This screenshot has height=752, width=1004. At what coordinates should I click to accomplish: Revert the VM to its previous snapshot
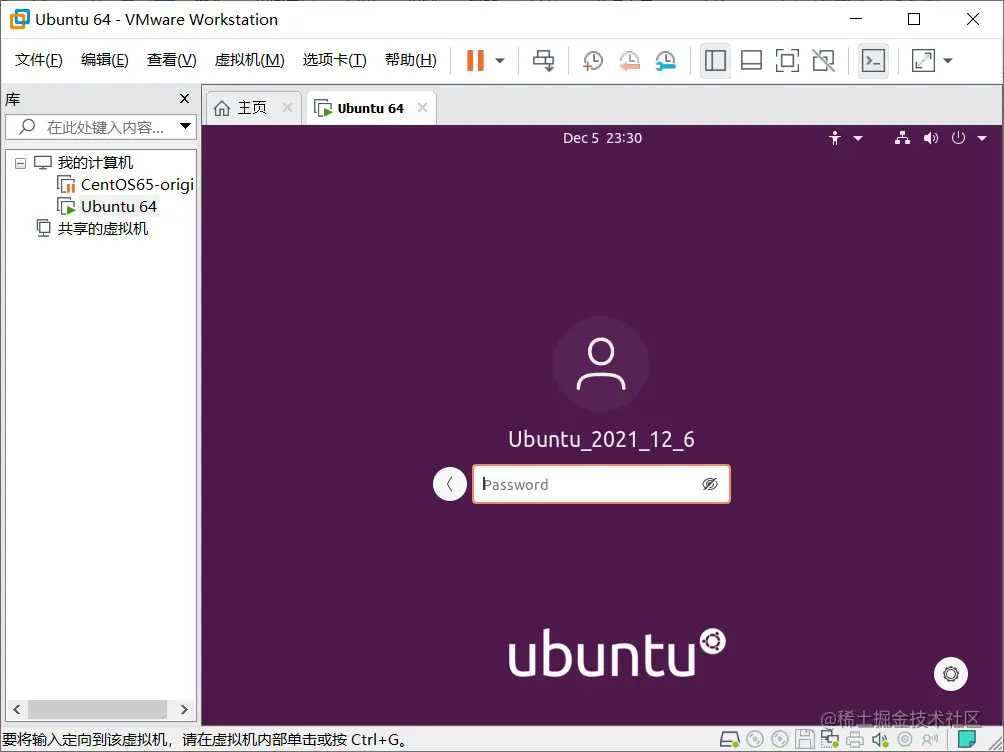click(x=629, y=61)
